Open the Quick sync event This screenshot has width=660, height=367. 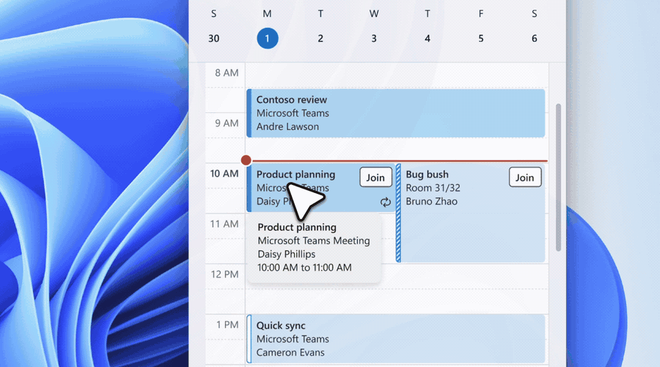(396, 339)
